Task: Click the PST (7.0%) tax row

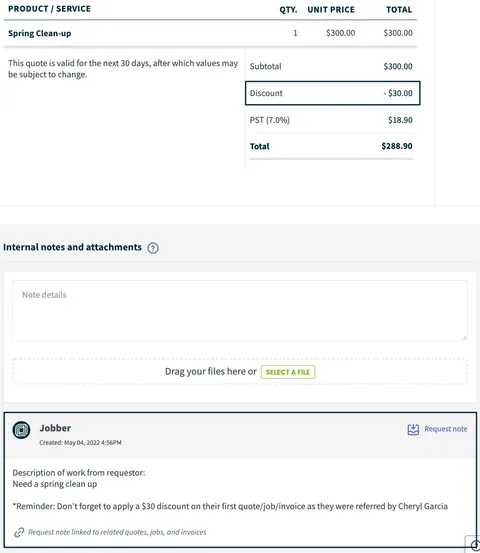Action: tap(331, 120)
